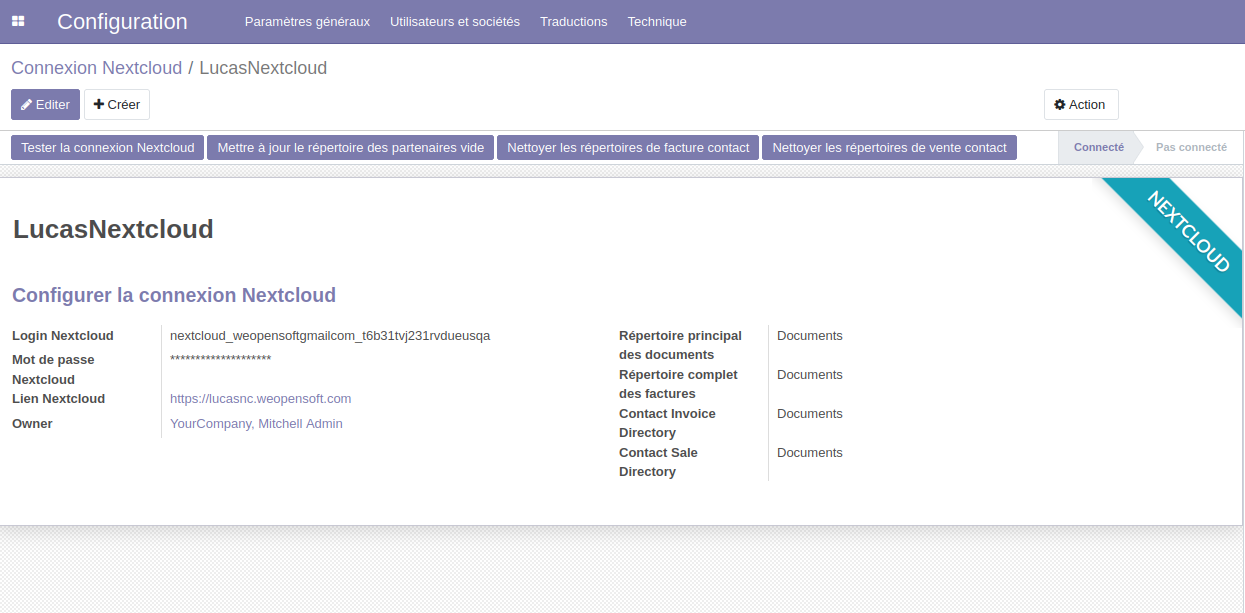
Task: Click the Créer button
Action: [x=117, y=104]
